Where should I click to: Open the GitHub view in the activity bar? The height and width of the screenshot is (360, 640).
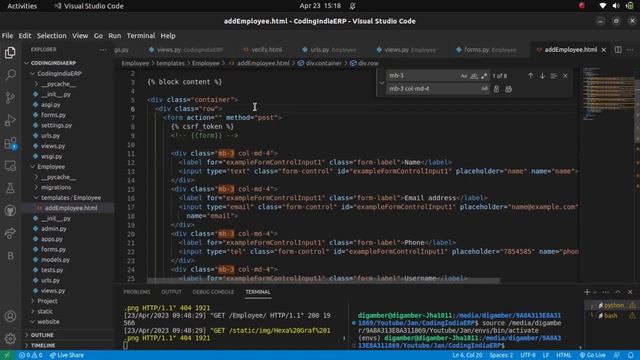tap(10, 211)
